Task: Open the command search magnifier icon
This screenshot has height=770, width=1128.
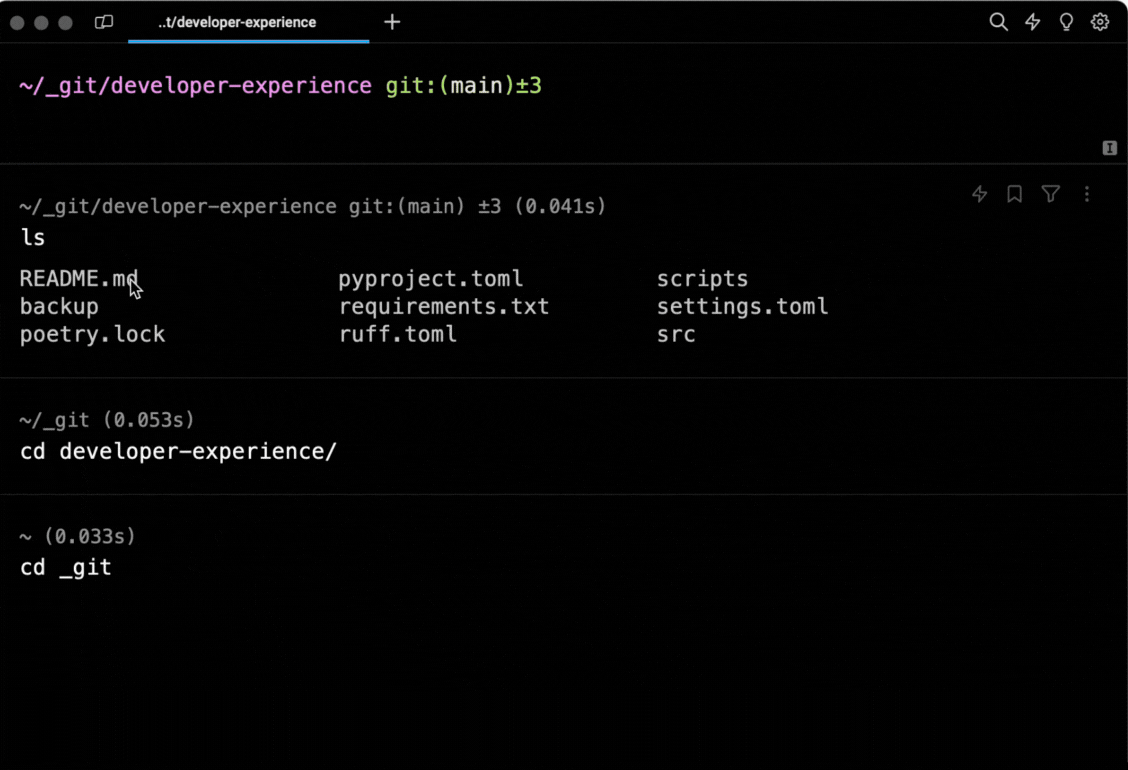Action: [x=998, y=22]
